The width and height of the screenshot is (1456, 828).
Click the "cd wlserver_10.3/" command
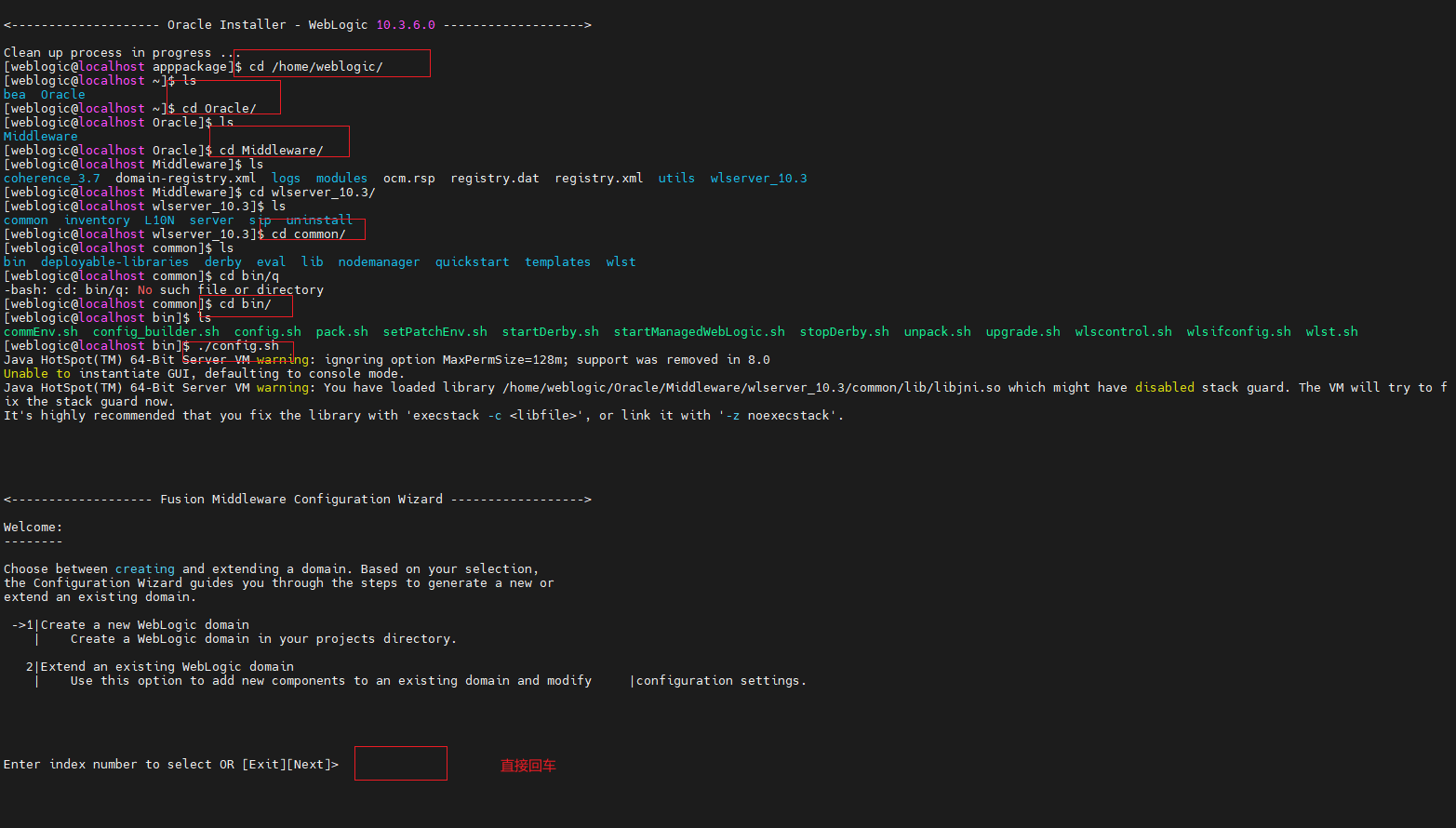(x=313, y=193)
